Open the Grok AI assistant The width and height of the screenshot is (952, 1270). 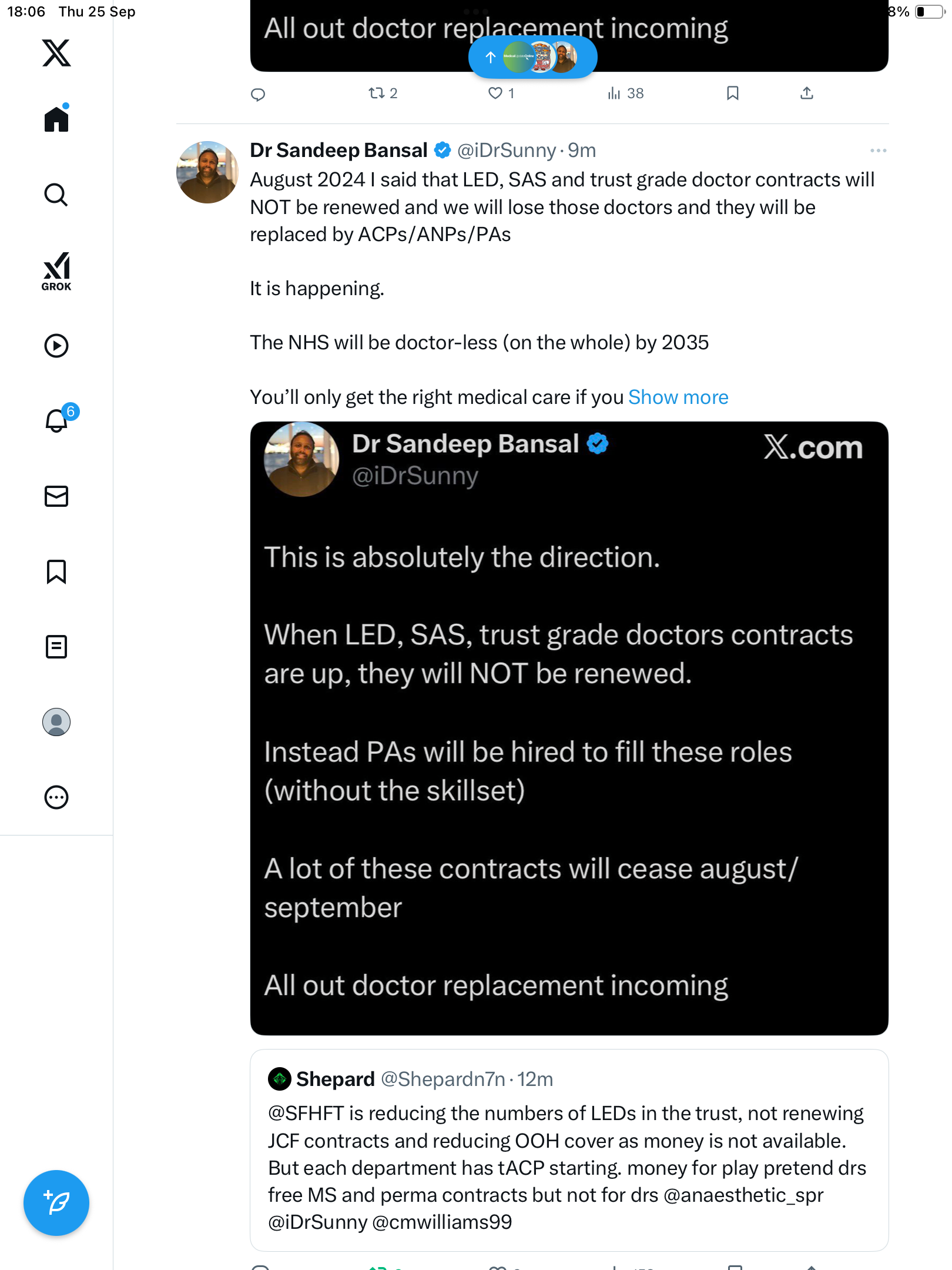(x=56, y=272)
